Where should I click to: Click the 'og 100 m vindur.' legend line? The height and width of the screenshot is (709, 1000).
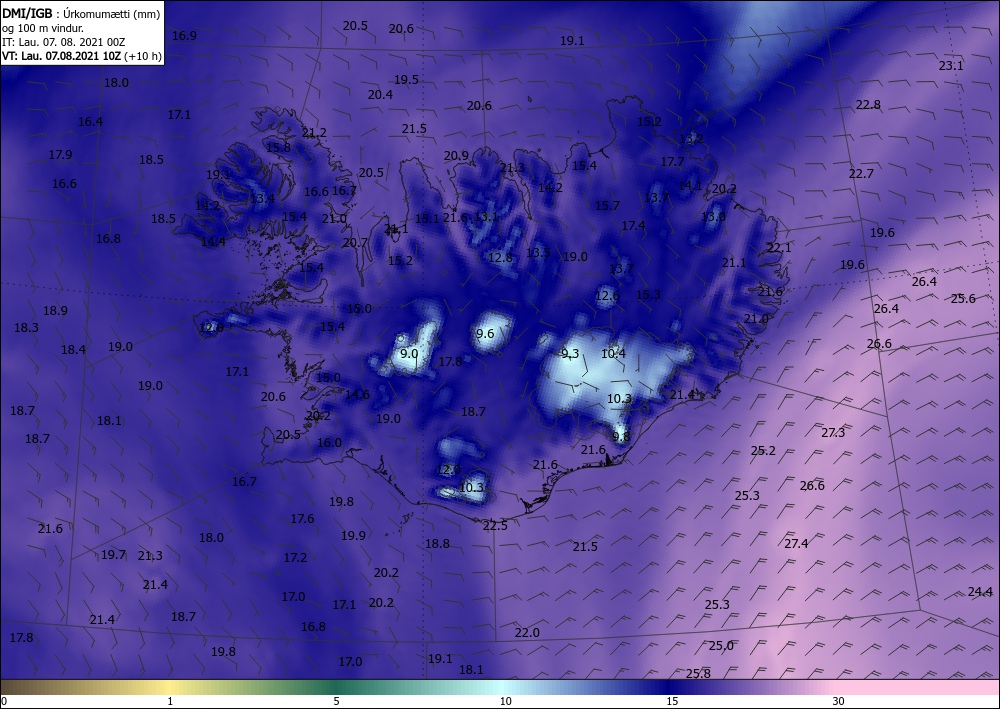(x=43, y=28)
